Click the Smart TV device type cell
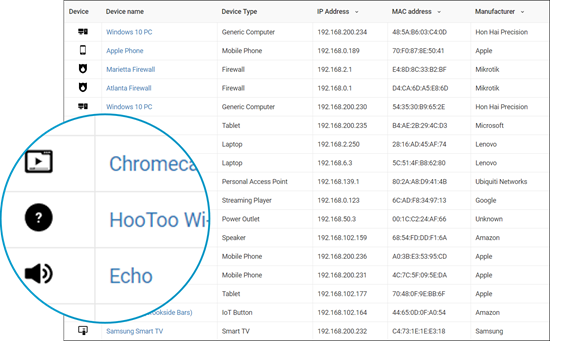The image size is (570, 361). [236, 331]
